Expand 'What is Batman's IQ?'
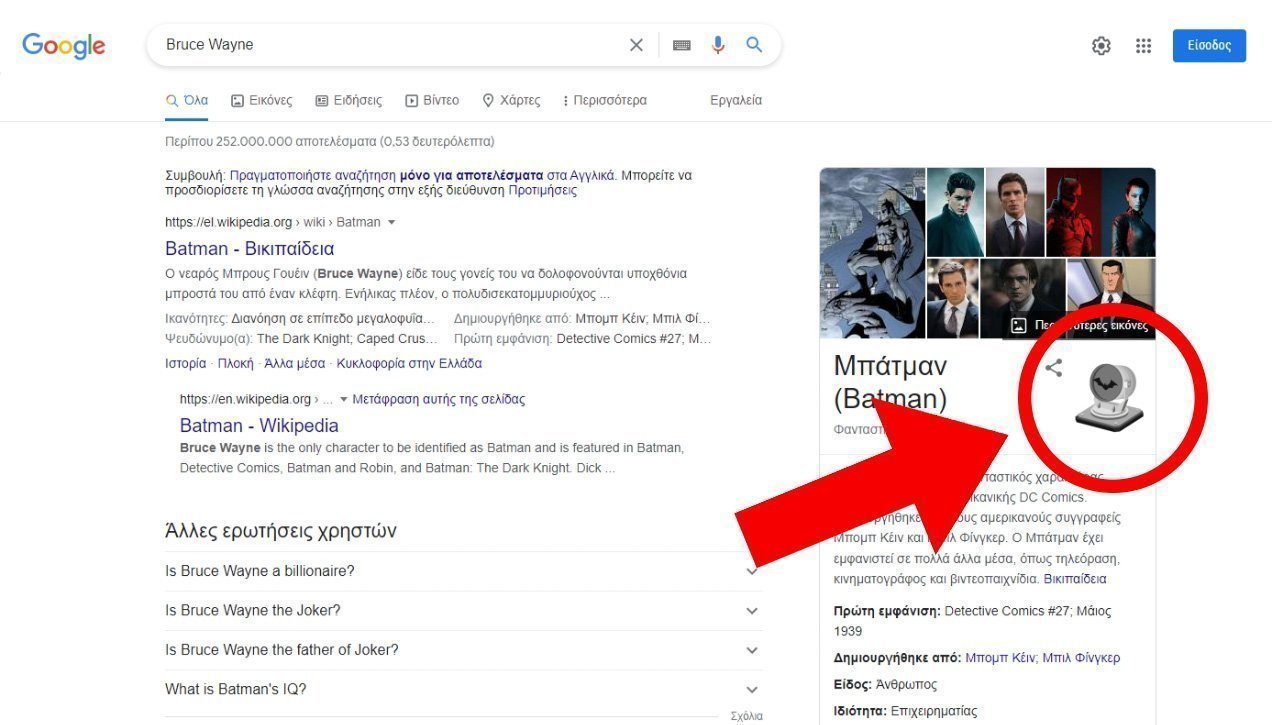 (x=464, y=689)
